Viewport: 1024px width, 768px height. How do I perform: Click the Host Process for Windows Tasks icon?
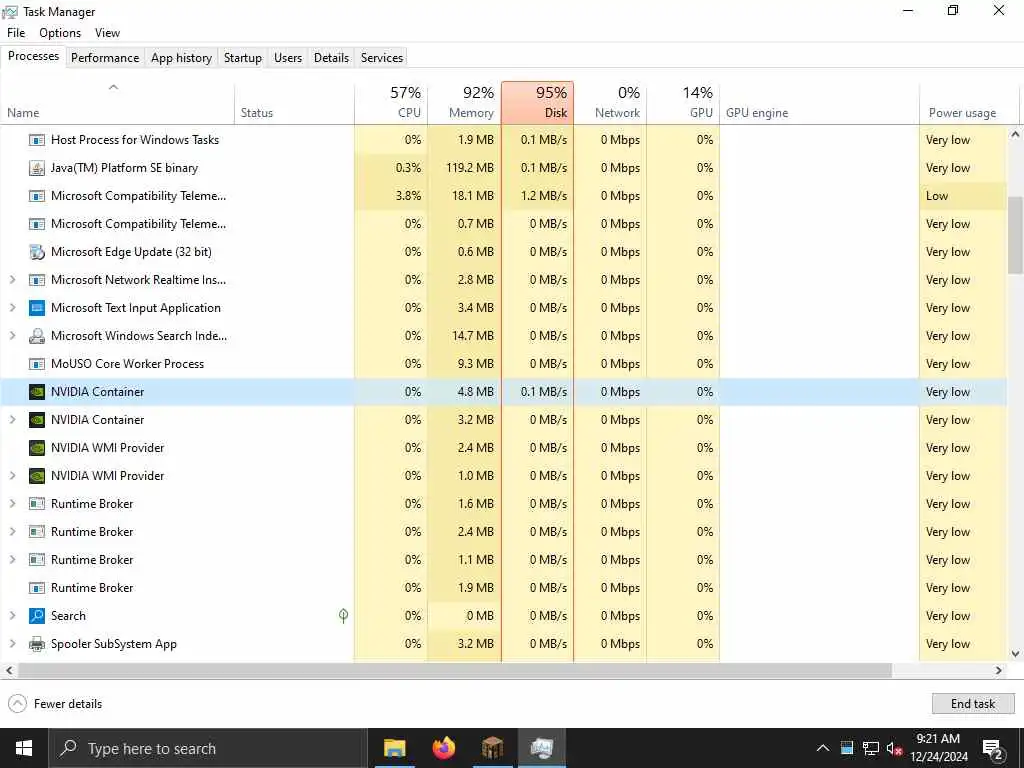[x=37, y=140]
